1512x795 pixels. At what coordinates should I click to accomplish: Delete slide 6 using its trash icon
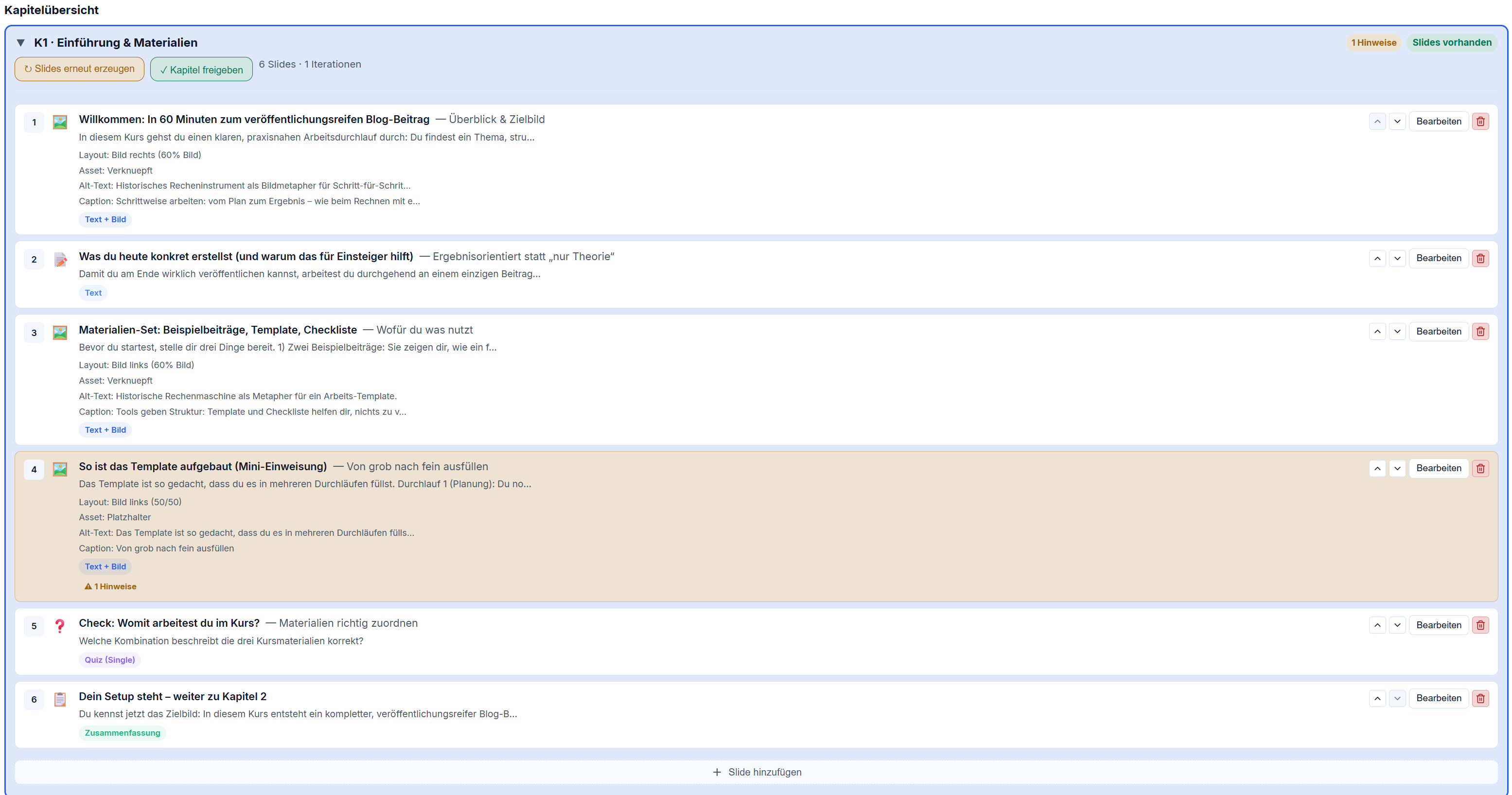tap(1481, 698)
